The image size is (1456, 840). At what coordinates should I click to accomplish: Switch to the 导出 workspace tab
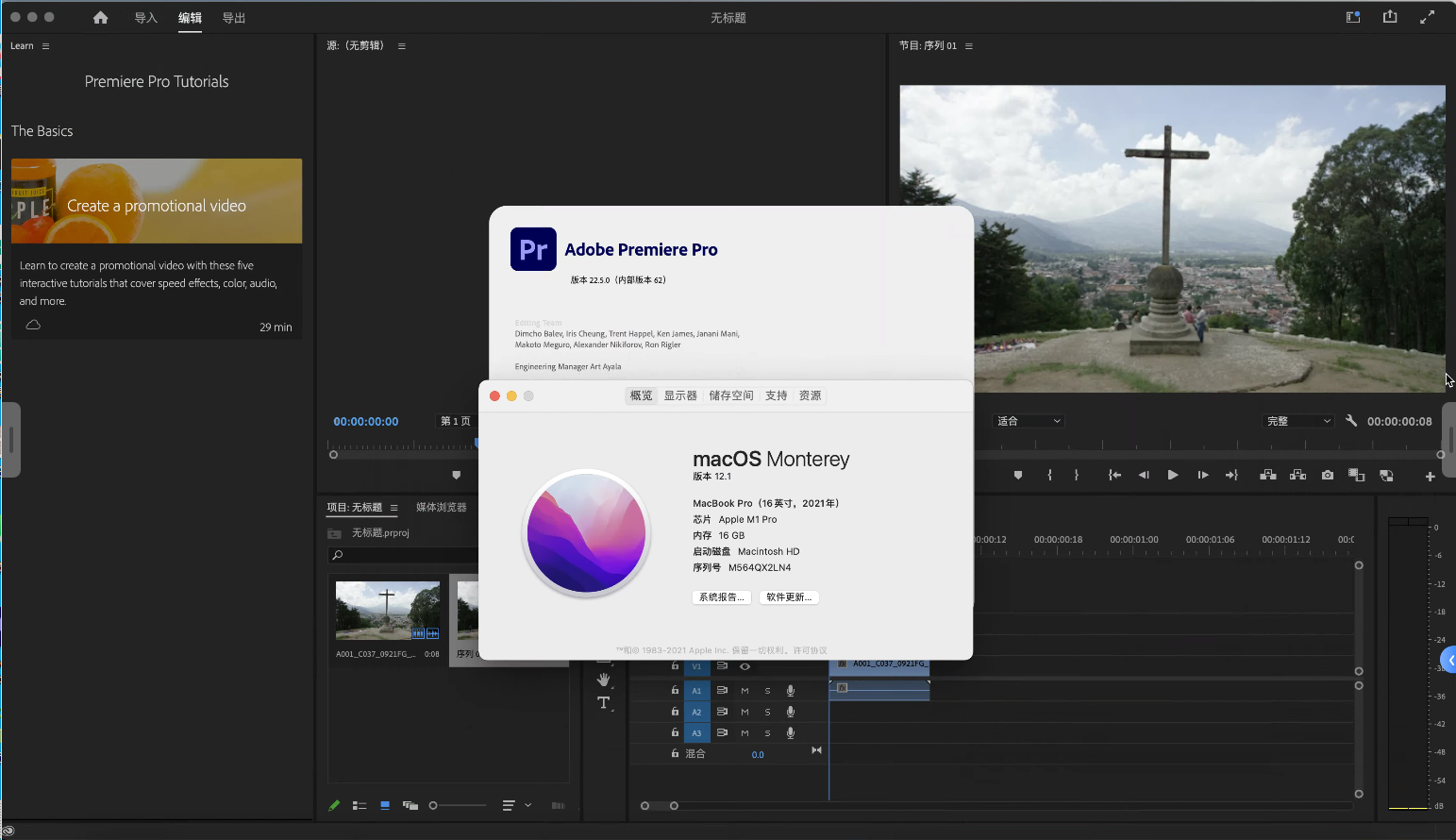233,18
